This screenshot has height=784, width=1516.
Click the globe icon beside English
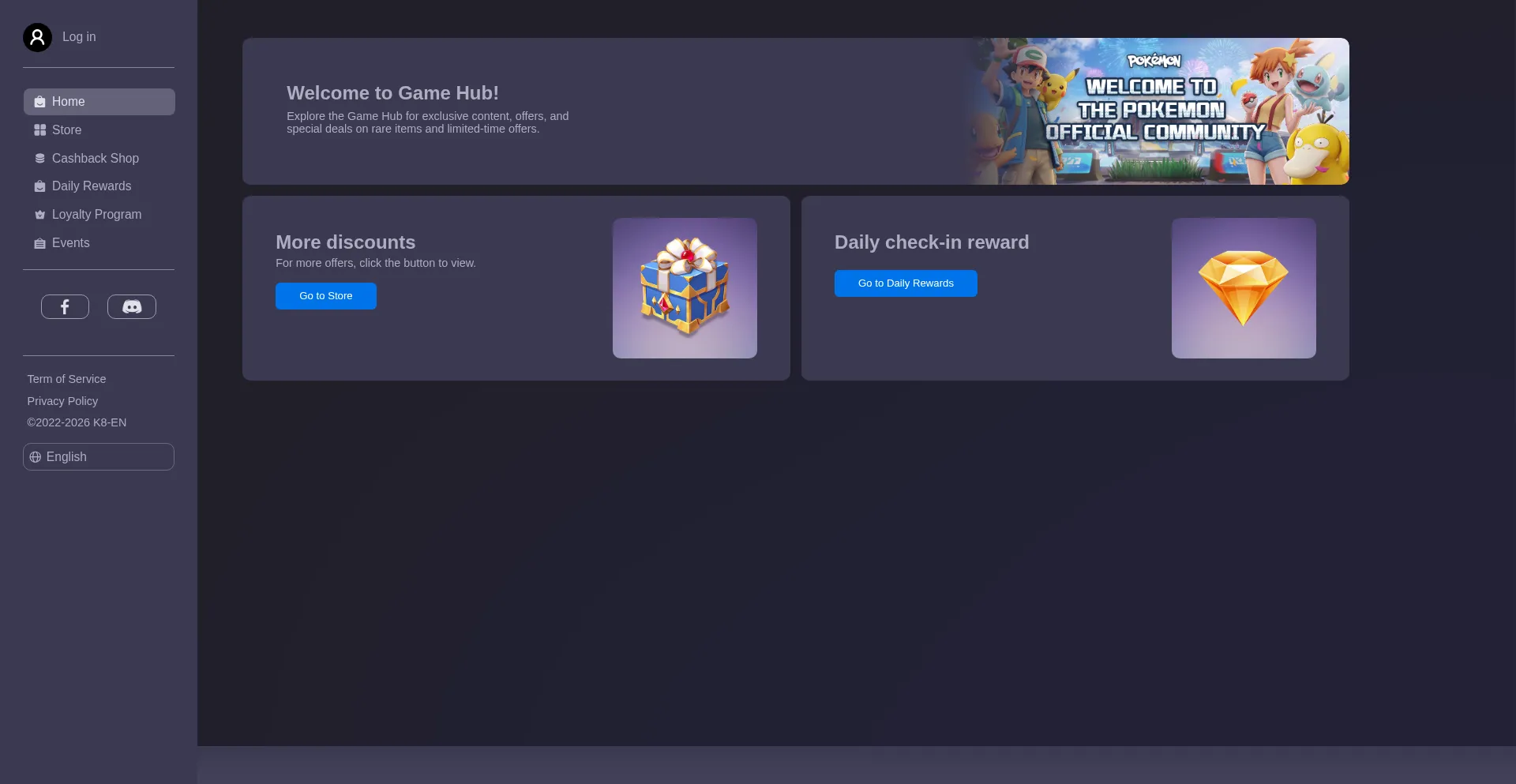pos(36,457)
